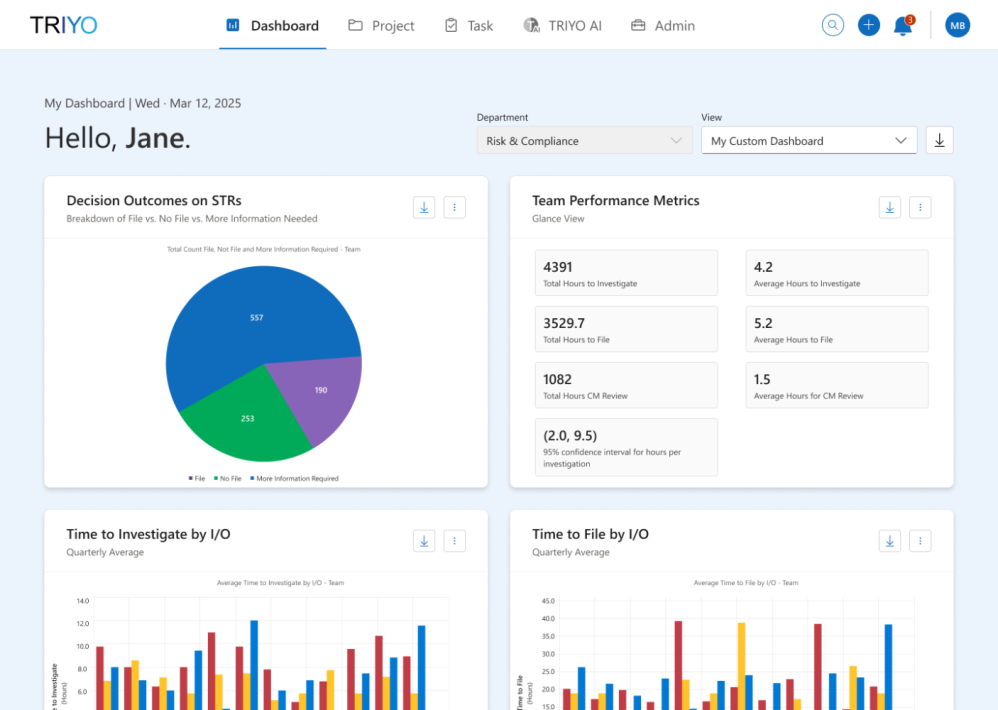Click the blue plus icon in the top bar
This screenshot has width=998, height=710.
(x=868, y=25)
